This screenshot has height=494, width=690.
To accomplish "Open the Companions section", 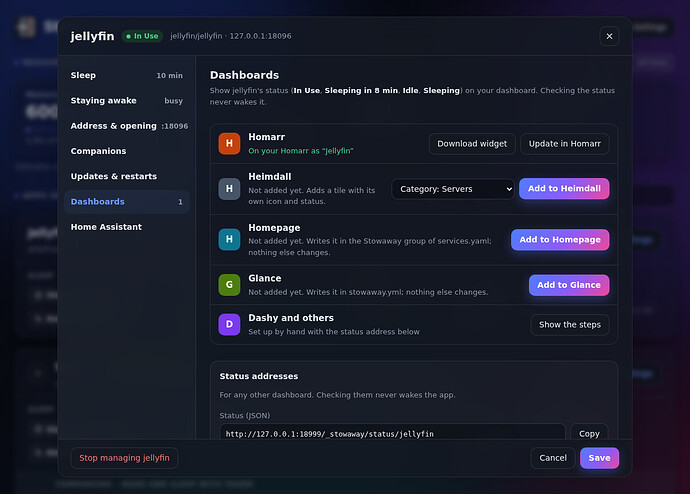I will click(x=127, y=151).
